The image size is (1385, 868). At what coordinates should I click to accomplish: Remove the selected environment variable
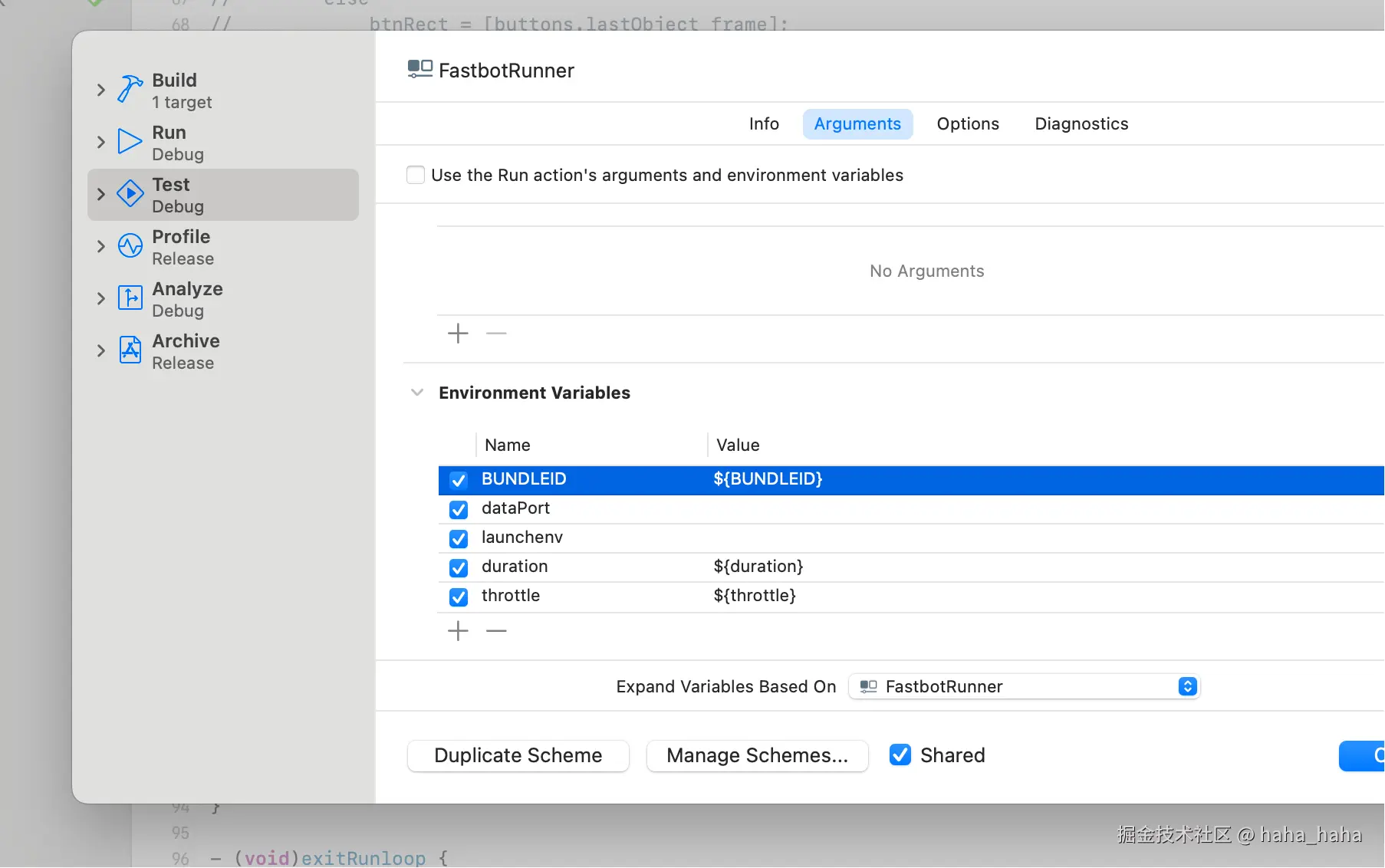coord(496,631)
